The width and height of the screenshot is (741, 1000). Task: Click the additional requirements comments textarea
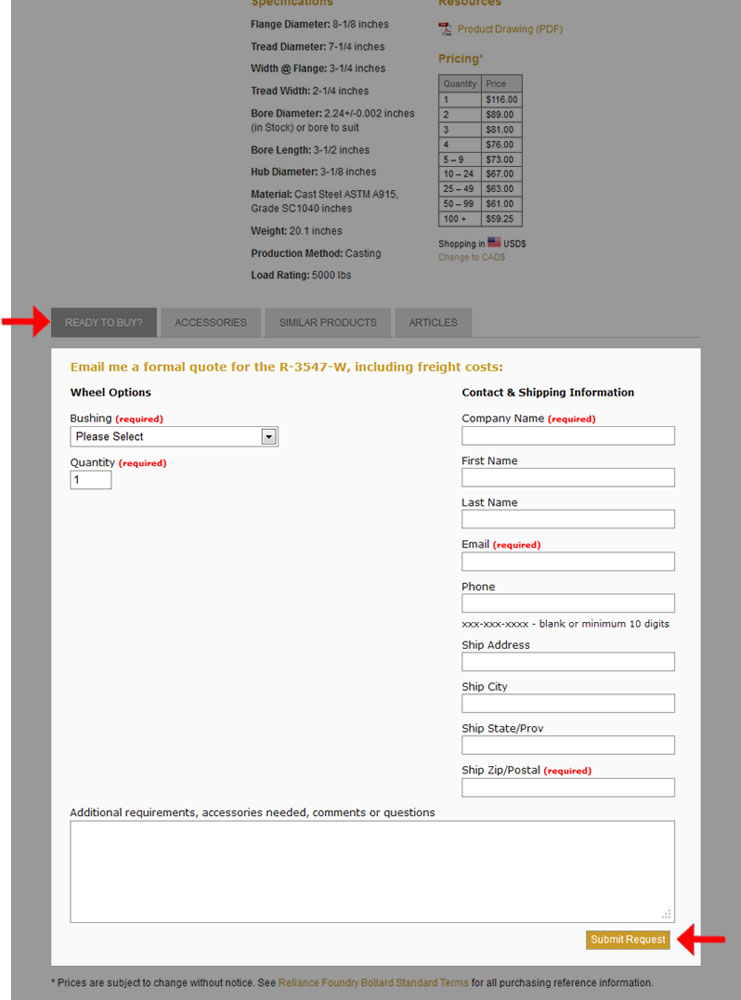(x=372, y=872)
